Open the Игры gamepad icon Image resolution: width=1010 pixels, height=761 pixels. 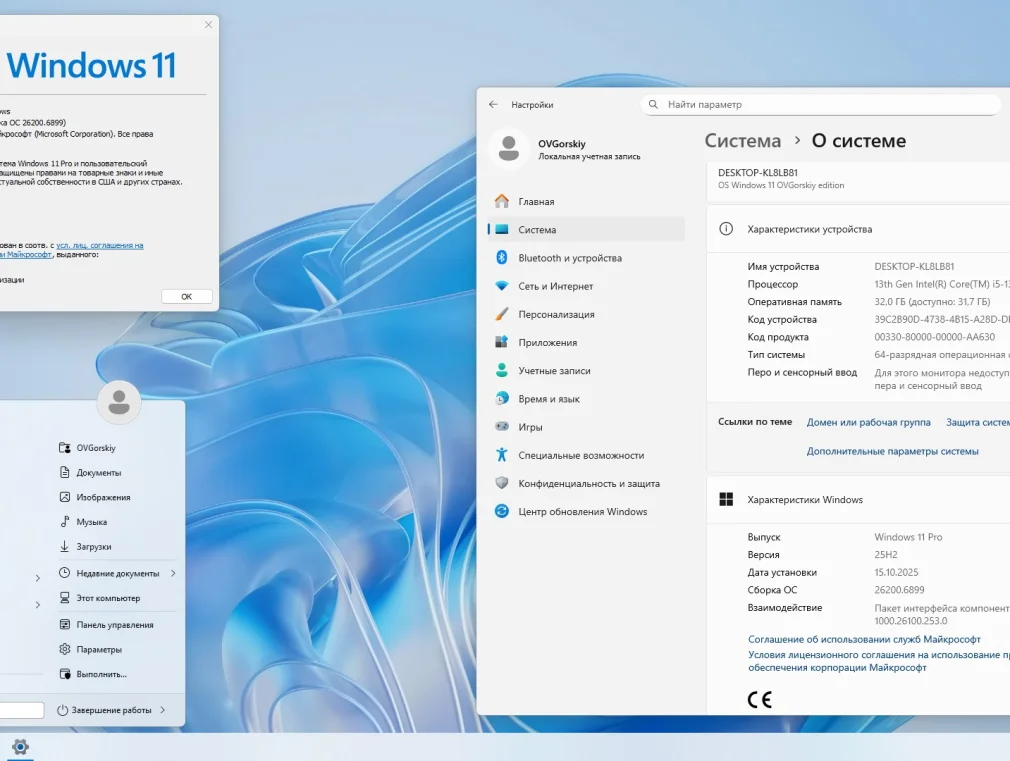coord(502,427)
